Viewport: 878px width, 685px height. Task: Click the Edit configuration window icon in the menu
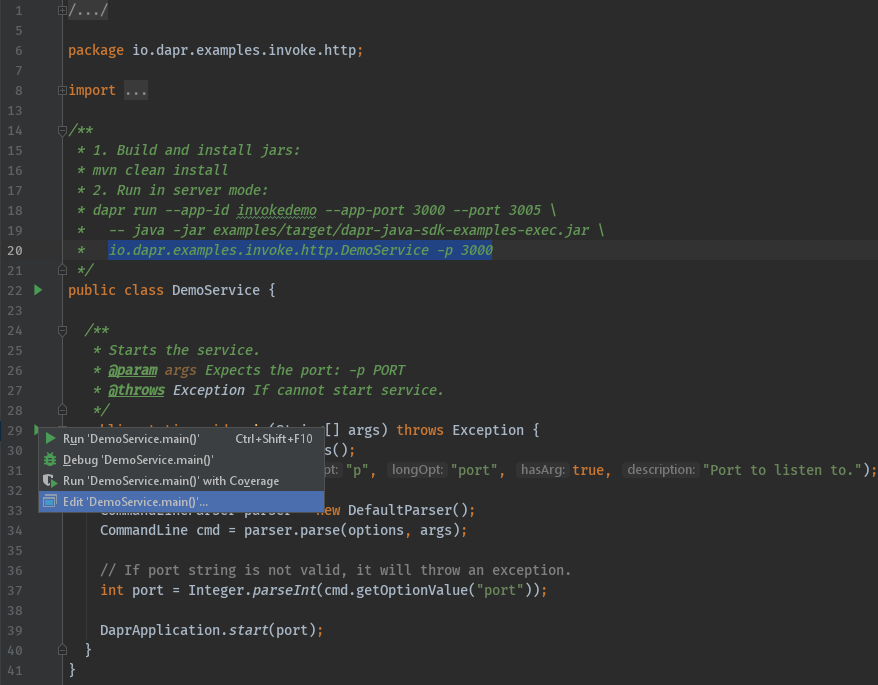pyautogui.click(x=49, y=501)
